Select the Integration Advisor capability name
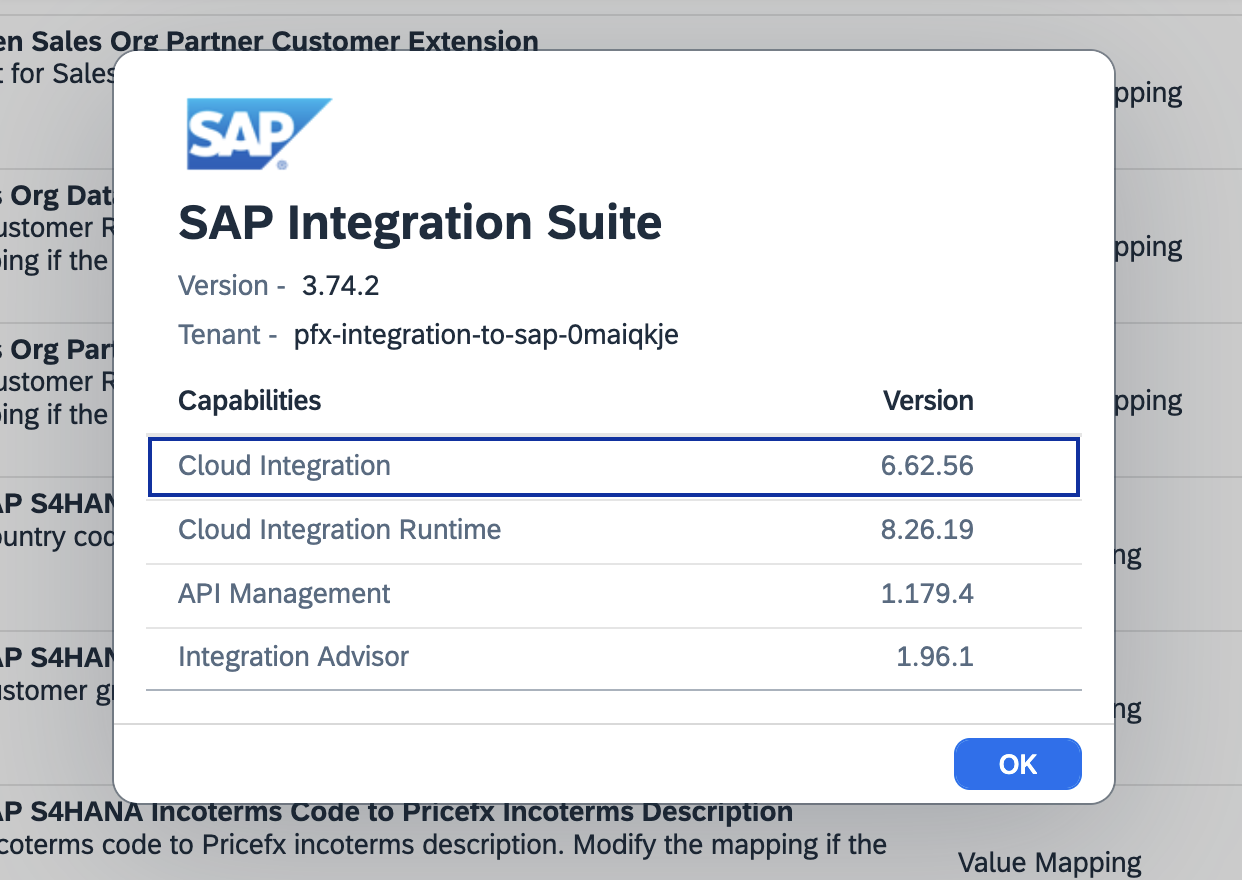The height and width of the screenshot is (880, 1242). [293, 657]
